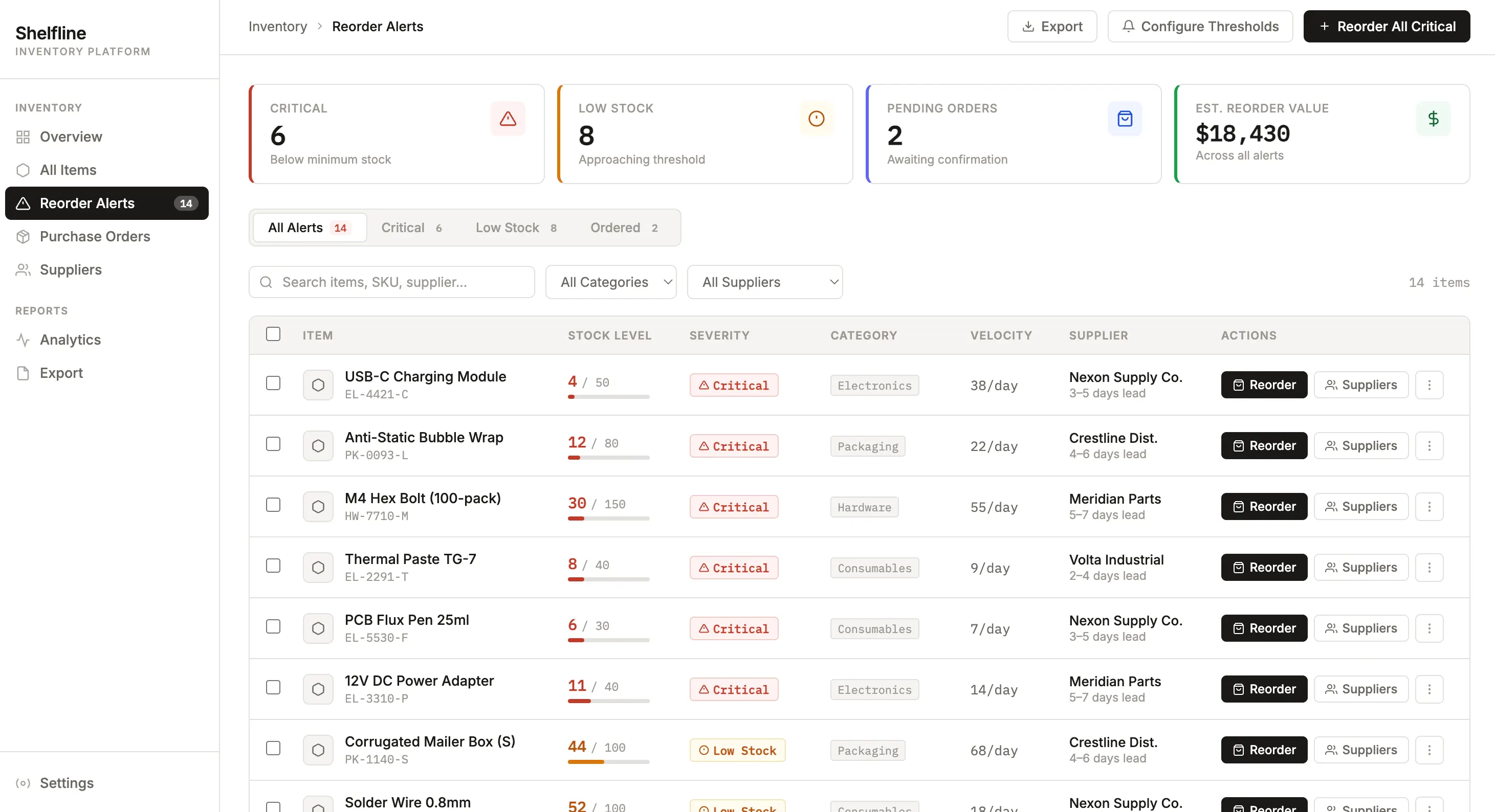Check the Thermal Paste TG-7 row checkbox

pyautogui.click(x=273, y=566)
